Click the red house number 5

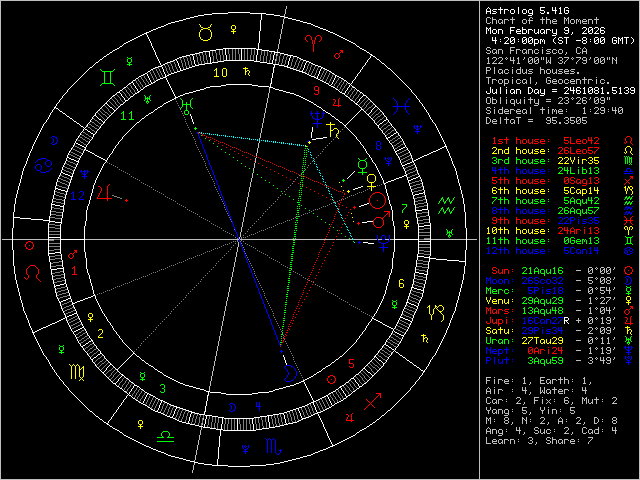pyautogui.click(x=351, y=364)
